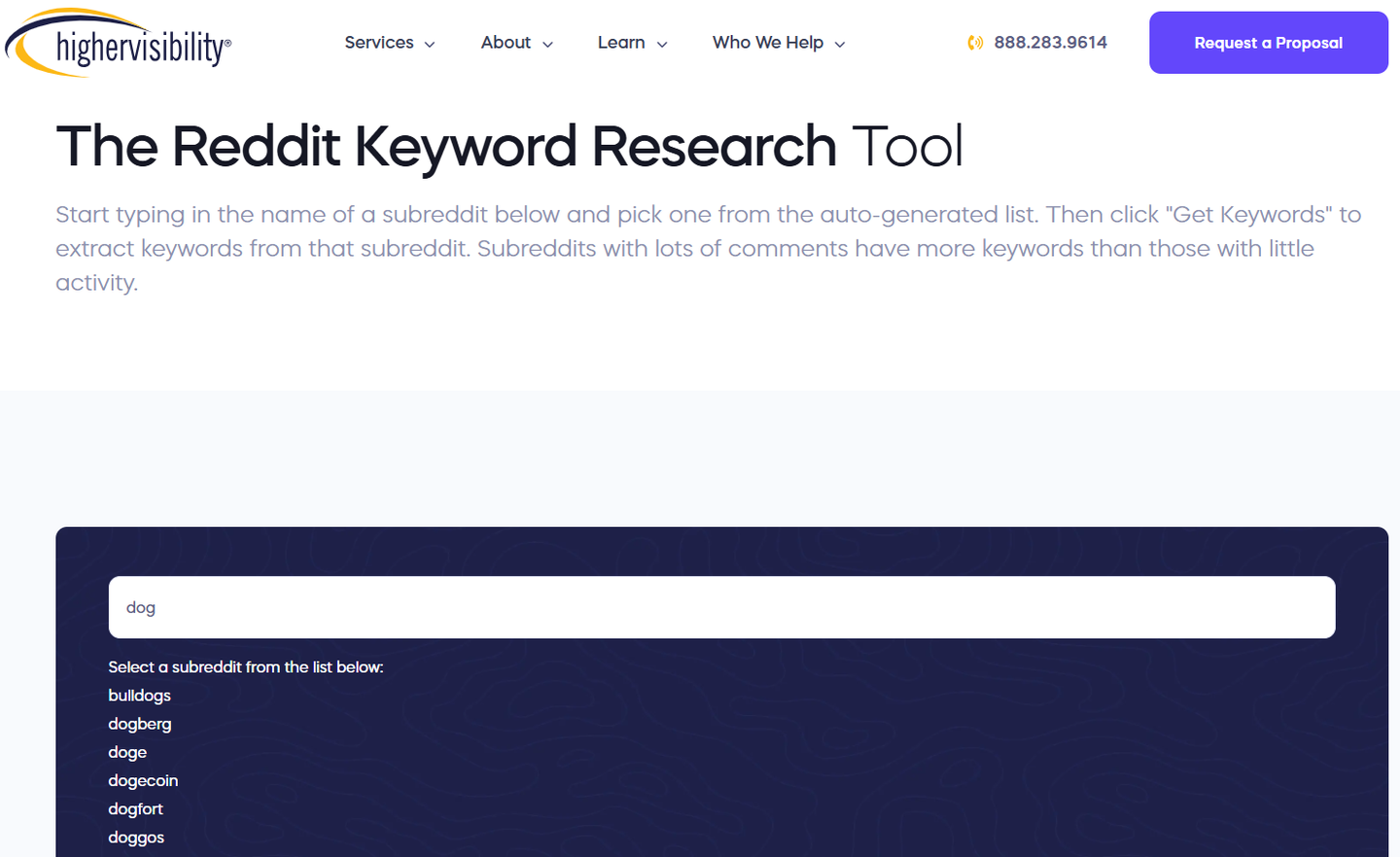Expand the chevron next to Services
Screen dimensions: 1400x857
(430, 45)
